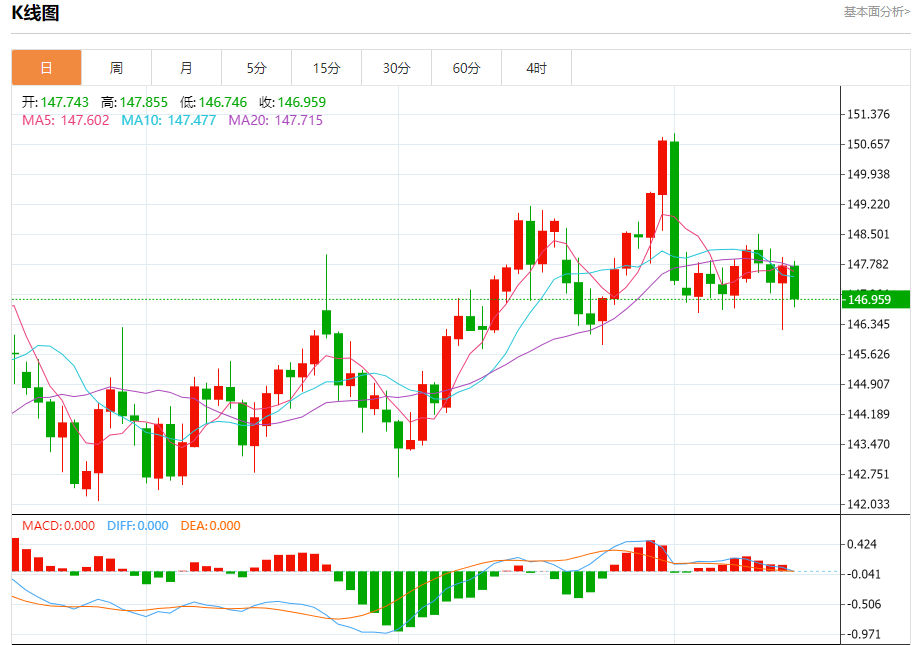917x645 pixels.
Task: Open the 5分 chart tab
Action: pyautogui.click(x=256, y=68)
